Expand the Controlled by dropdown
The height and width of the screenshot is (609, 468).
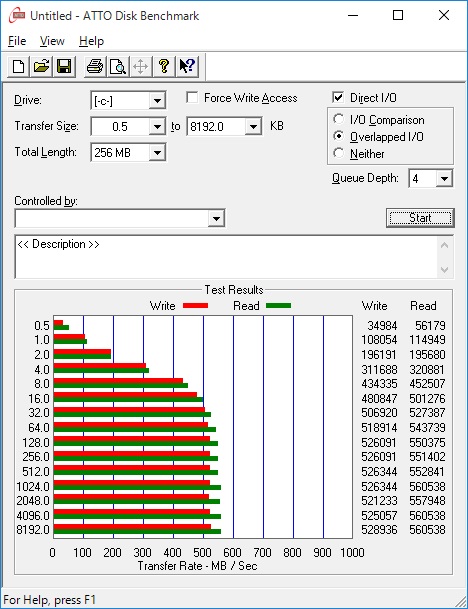(x=216, y=219)
